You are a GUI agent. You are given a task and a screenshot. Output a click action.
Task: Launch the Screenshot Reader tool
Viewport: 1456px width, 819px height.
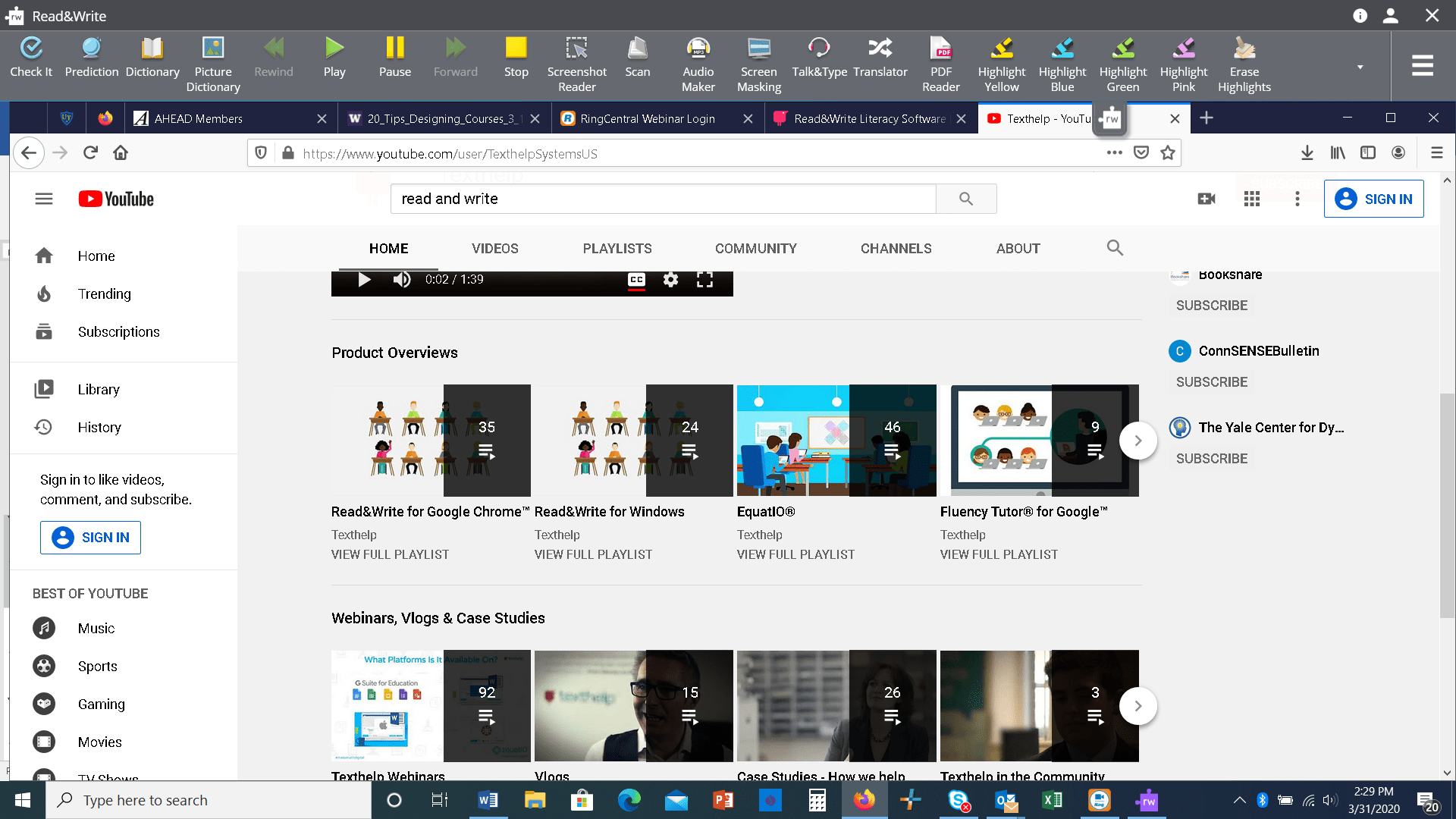[x=577, y=64]
